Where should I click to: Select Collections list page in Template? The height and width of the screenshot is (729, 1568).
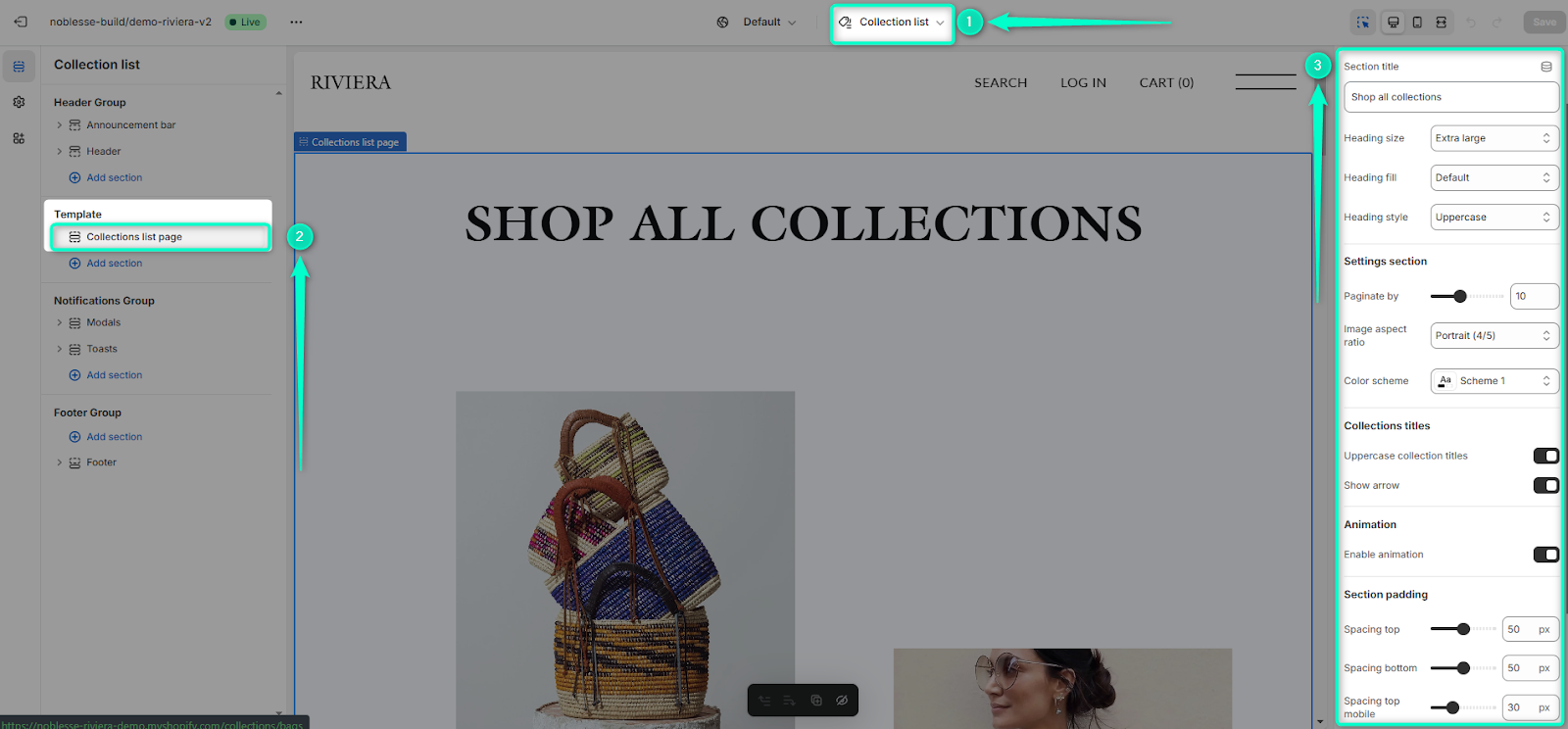(x=160, y=237)
